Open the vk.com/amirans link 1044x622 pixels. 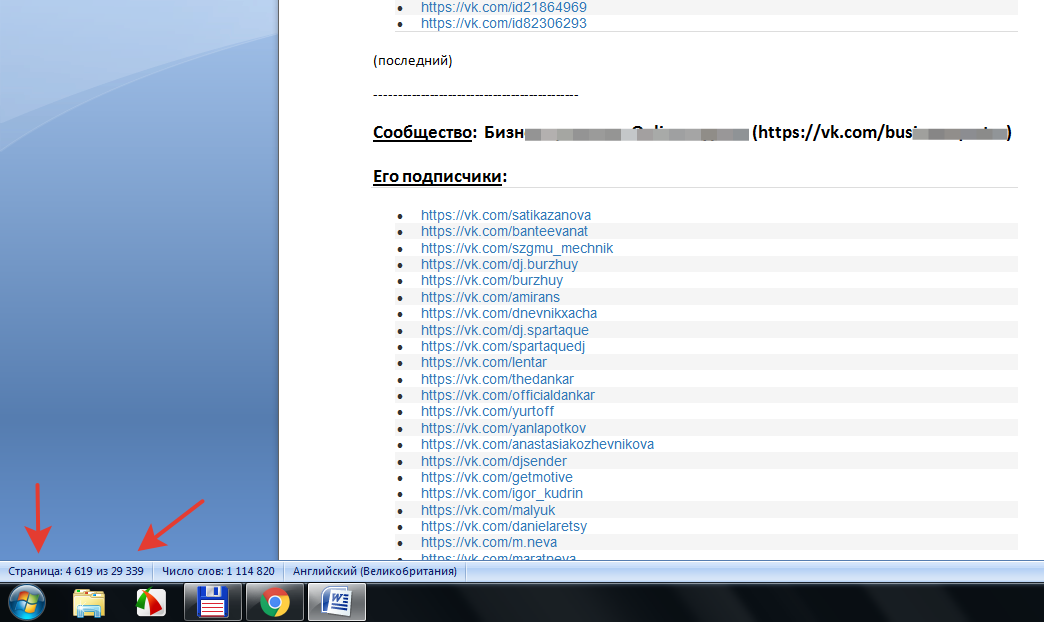pyautogui.click(x=490, y=297)
